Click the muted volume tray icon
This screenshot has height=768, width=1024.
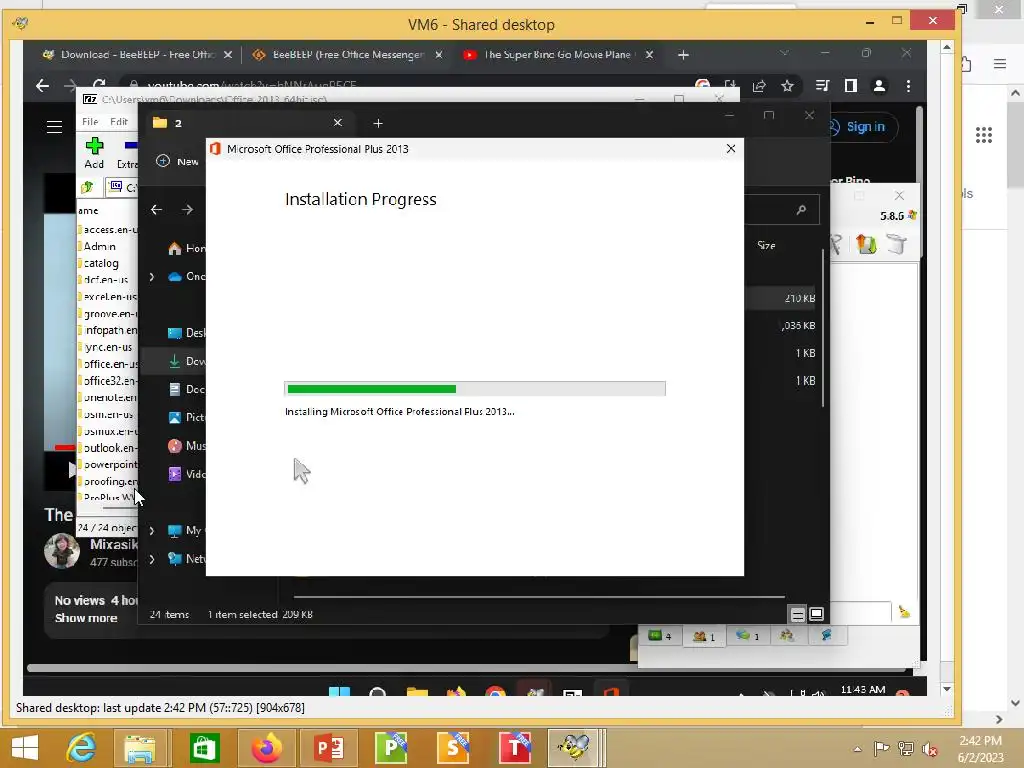coord(929,749)
